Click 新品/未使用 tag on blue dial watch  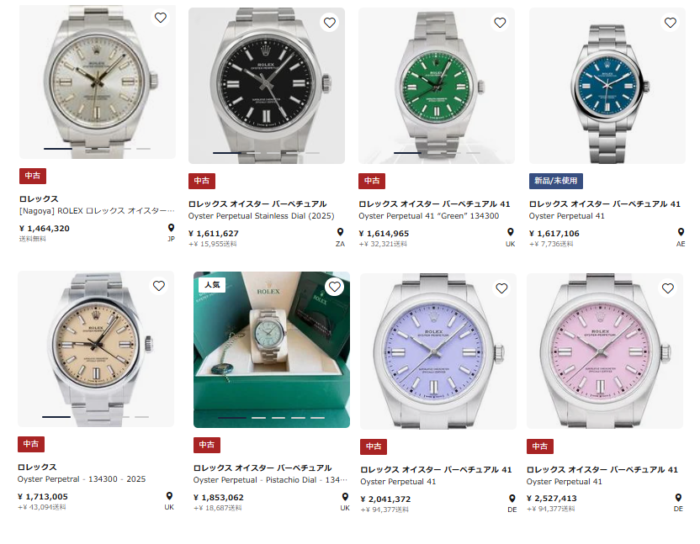tap(556, 181)
